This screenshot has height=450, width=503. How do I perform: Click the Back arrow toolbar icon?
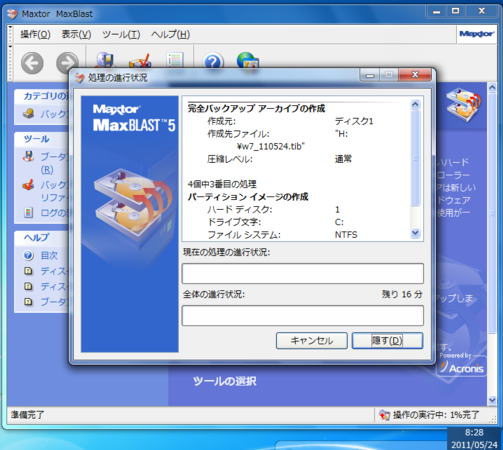coord(32,63)
